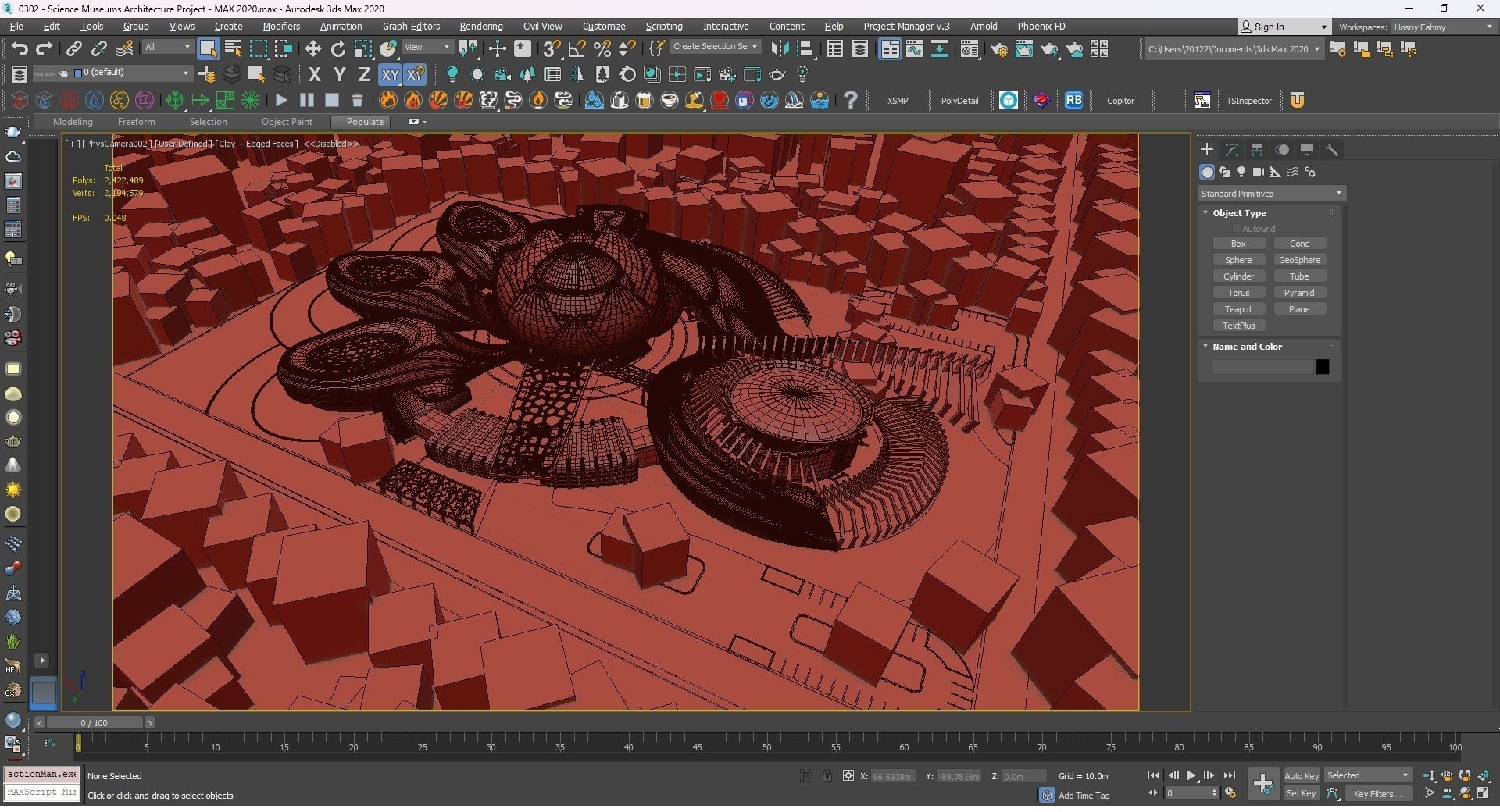
Task: Click the Torus primitive button
Action: coord(1238,293)
